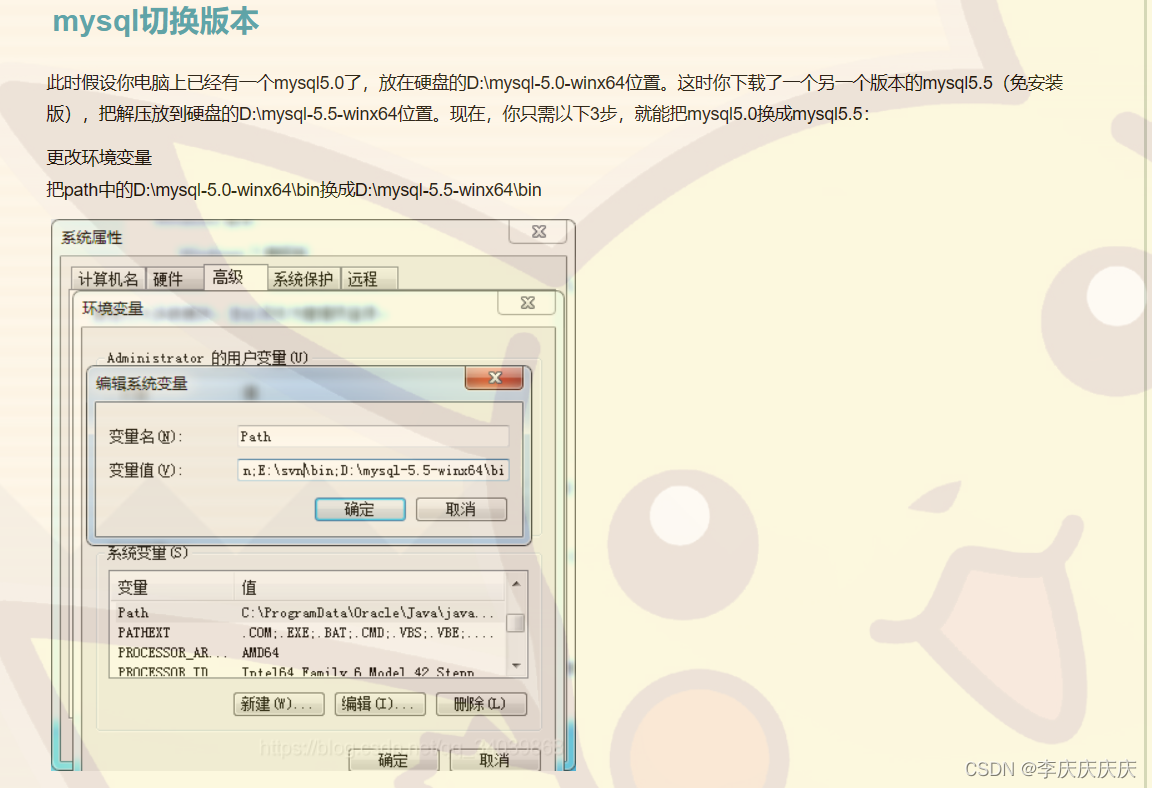Click the 删除(L) button

pyautogui.click(x=481, y=704)
